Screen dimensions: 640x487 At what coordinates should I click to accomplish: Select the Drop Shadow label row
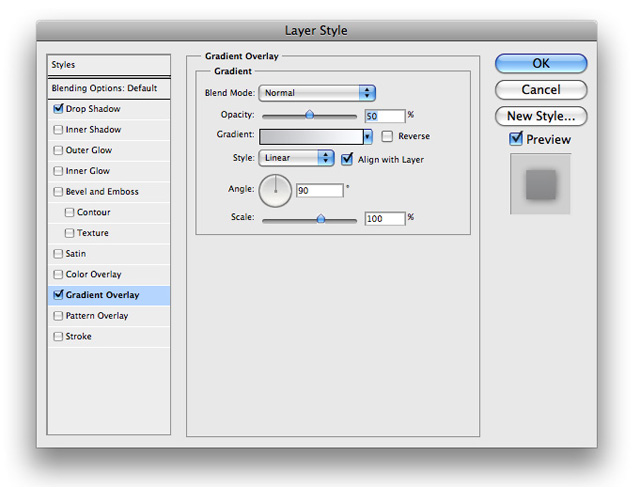(x=109, y=109)
